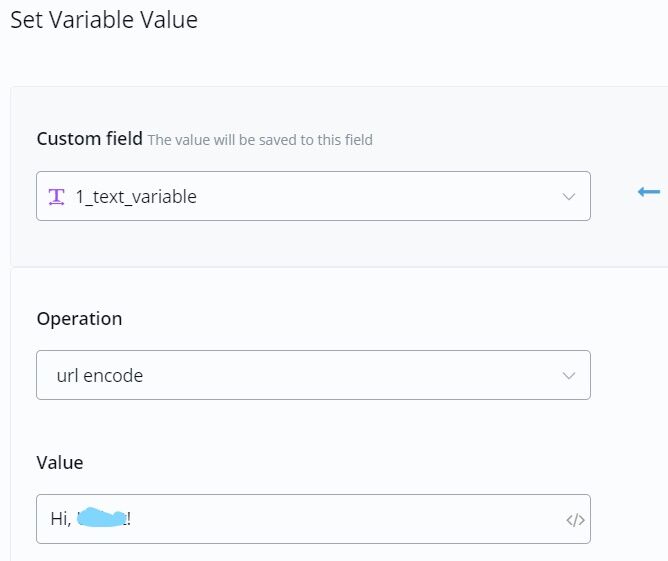
Task: Select the 1_text_variable text
Action: click(x=136, y=197)
